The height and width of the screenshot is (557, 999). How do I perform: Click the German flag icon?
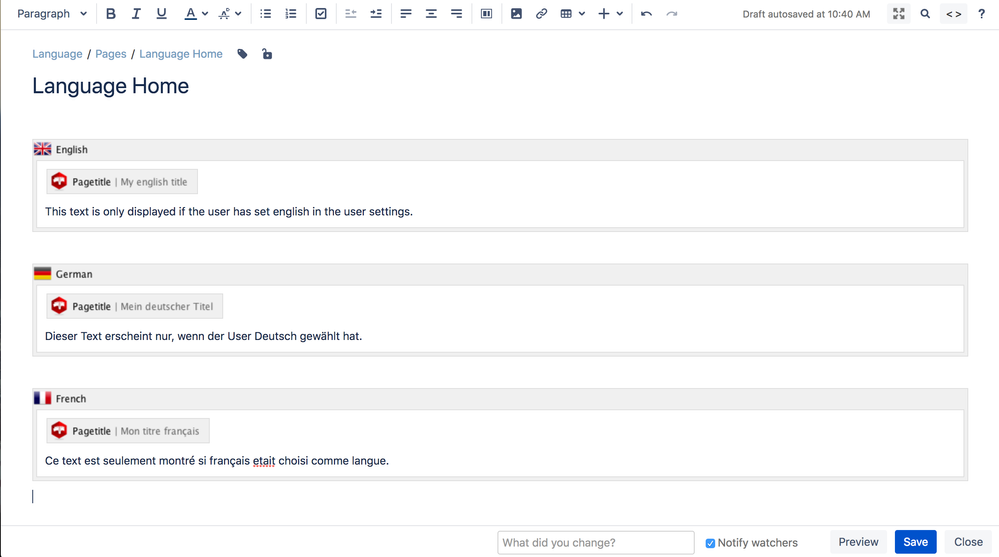pyautogui.click(x=43, y=273)
